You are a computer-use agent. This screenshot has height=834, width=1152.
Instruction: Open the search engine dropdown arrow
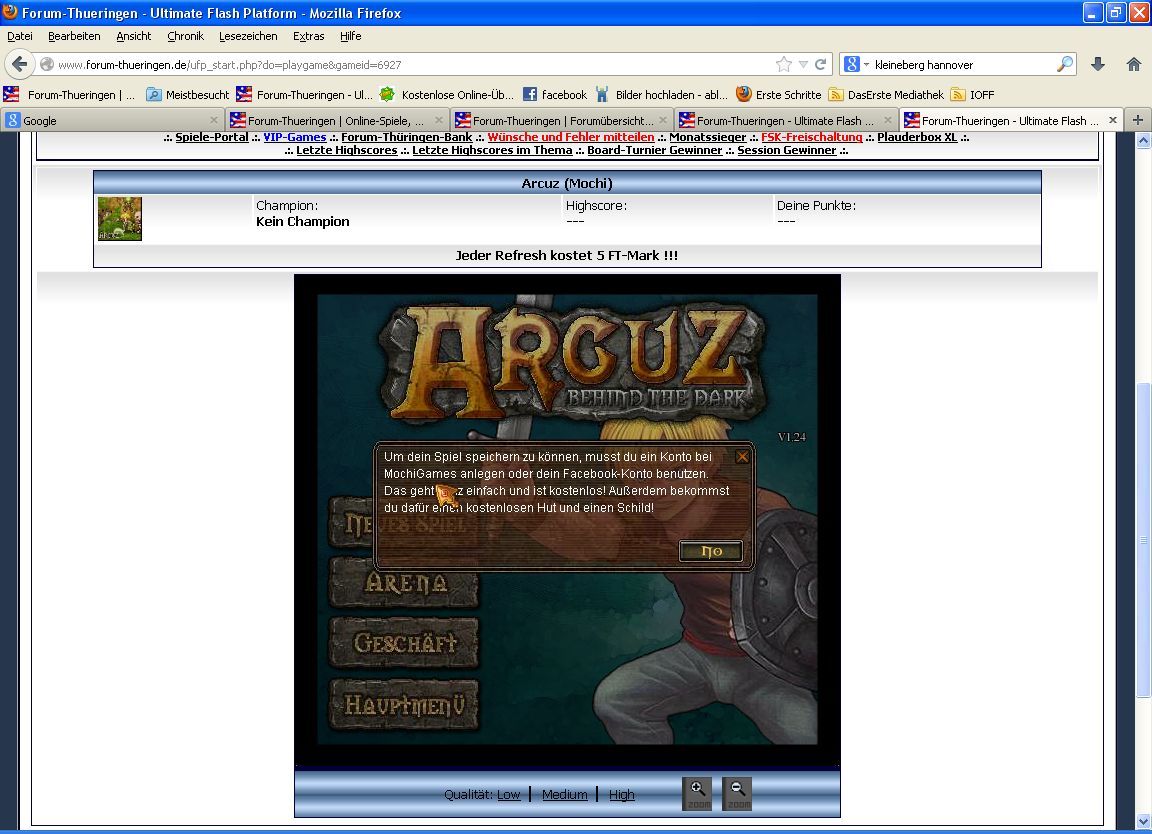(x=866, y=65)
